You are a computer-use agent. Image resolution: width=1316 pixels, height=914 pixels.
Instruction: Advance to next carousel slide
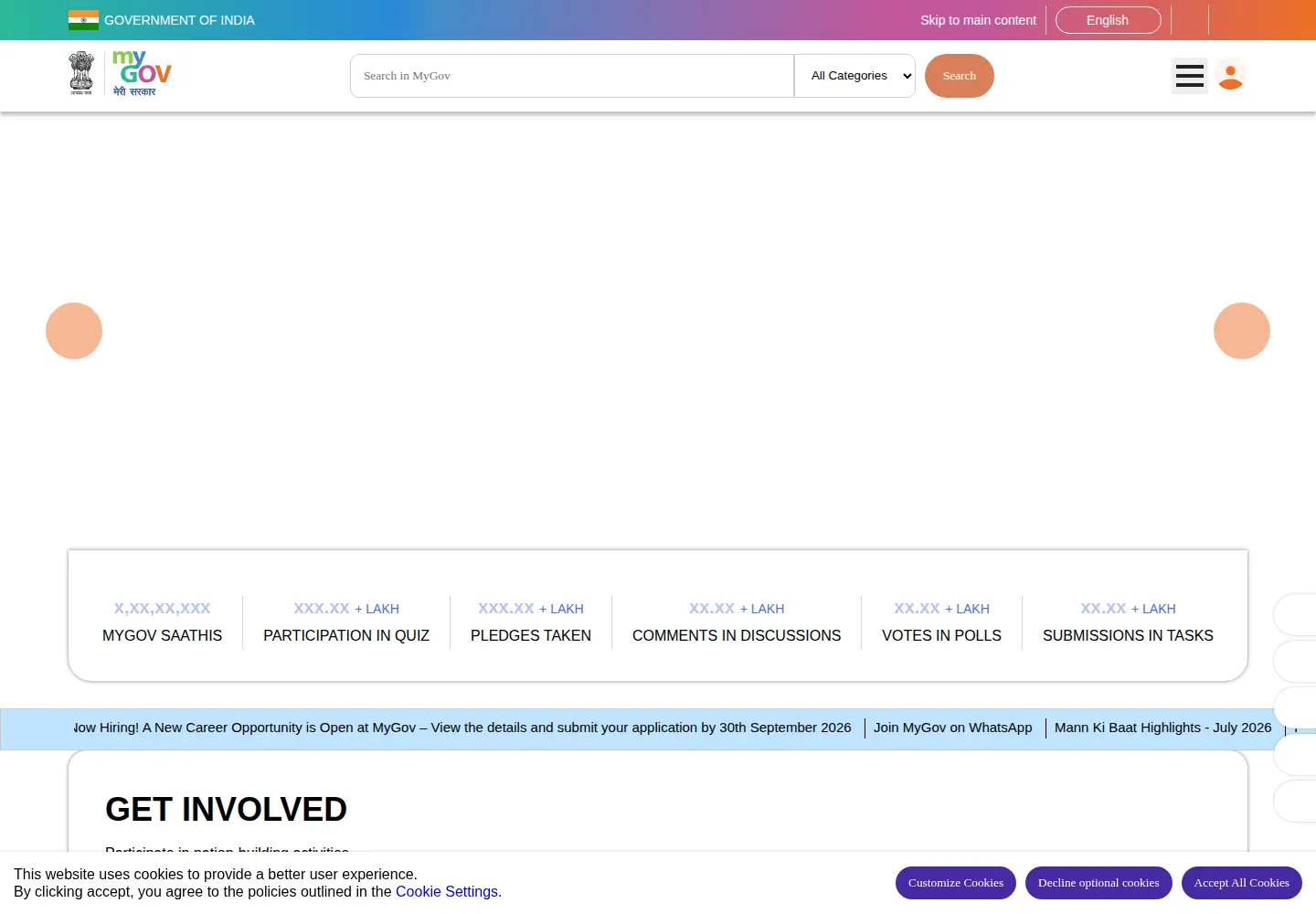click(x=1242, y=331)
